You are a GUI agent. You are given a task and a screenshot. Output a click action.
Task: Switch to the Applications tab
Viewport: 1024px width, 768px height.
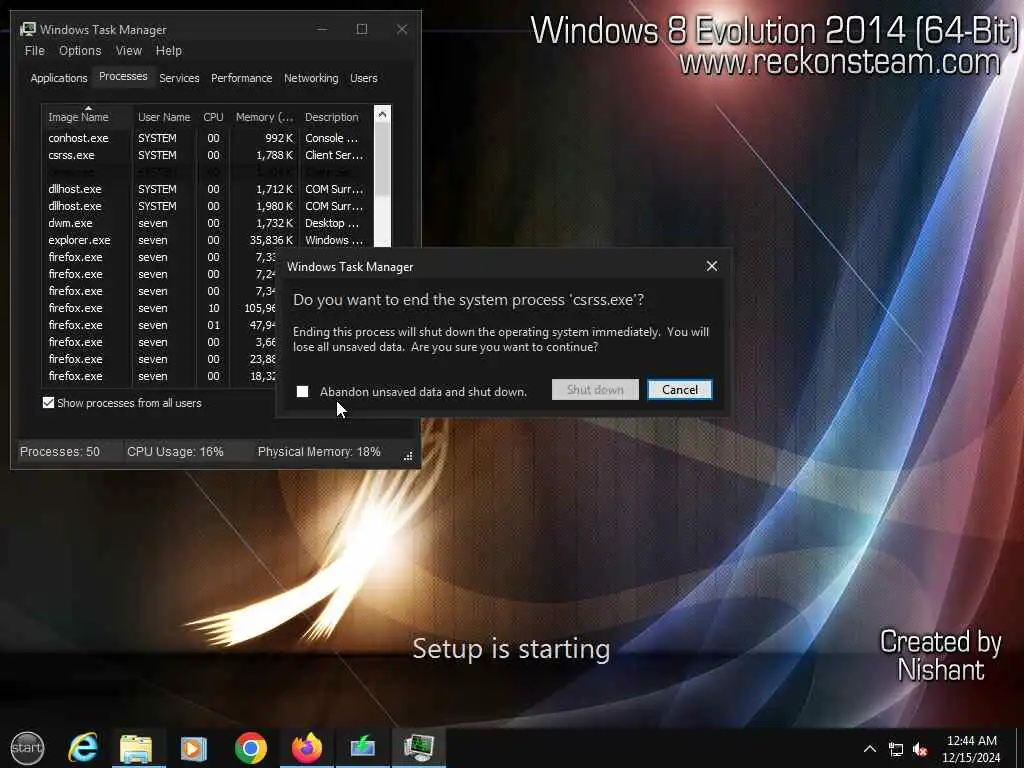point(59,78)
